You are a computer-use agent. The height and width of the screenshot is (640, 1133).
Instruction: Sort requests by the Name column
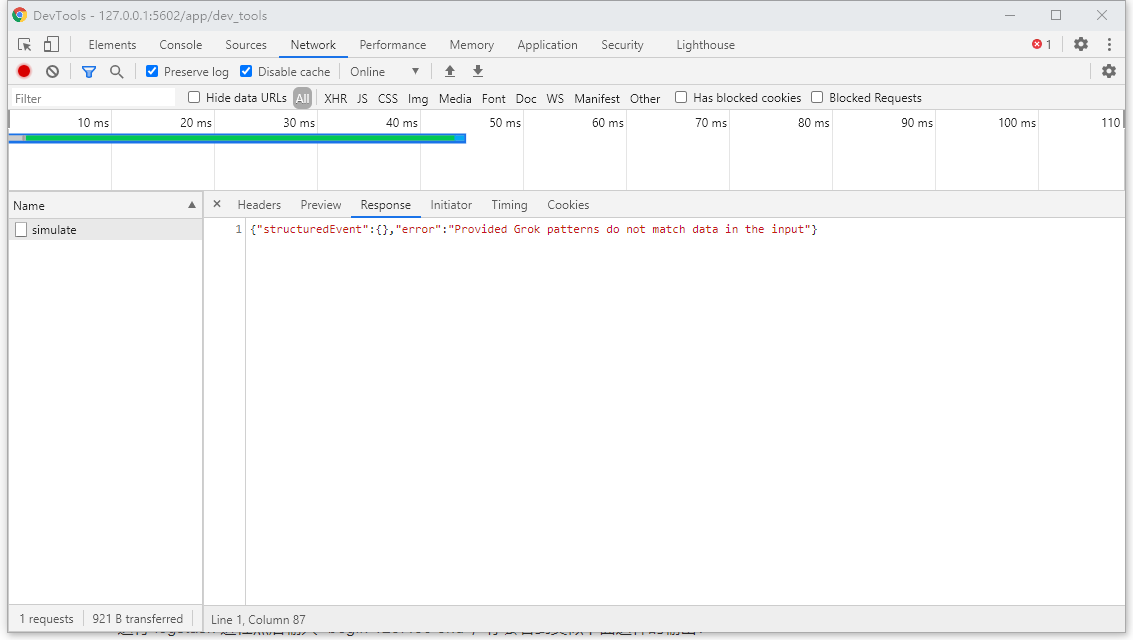click(105, 205)
